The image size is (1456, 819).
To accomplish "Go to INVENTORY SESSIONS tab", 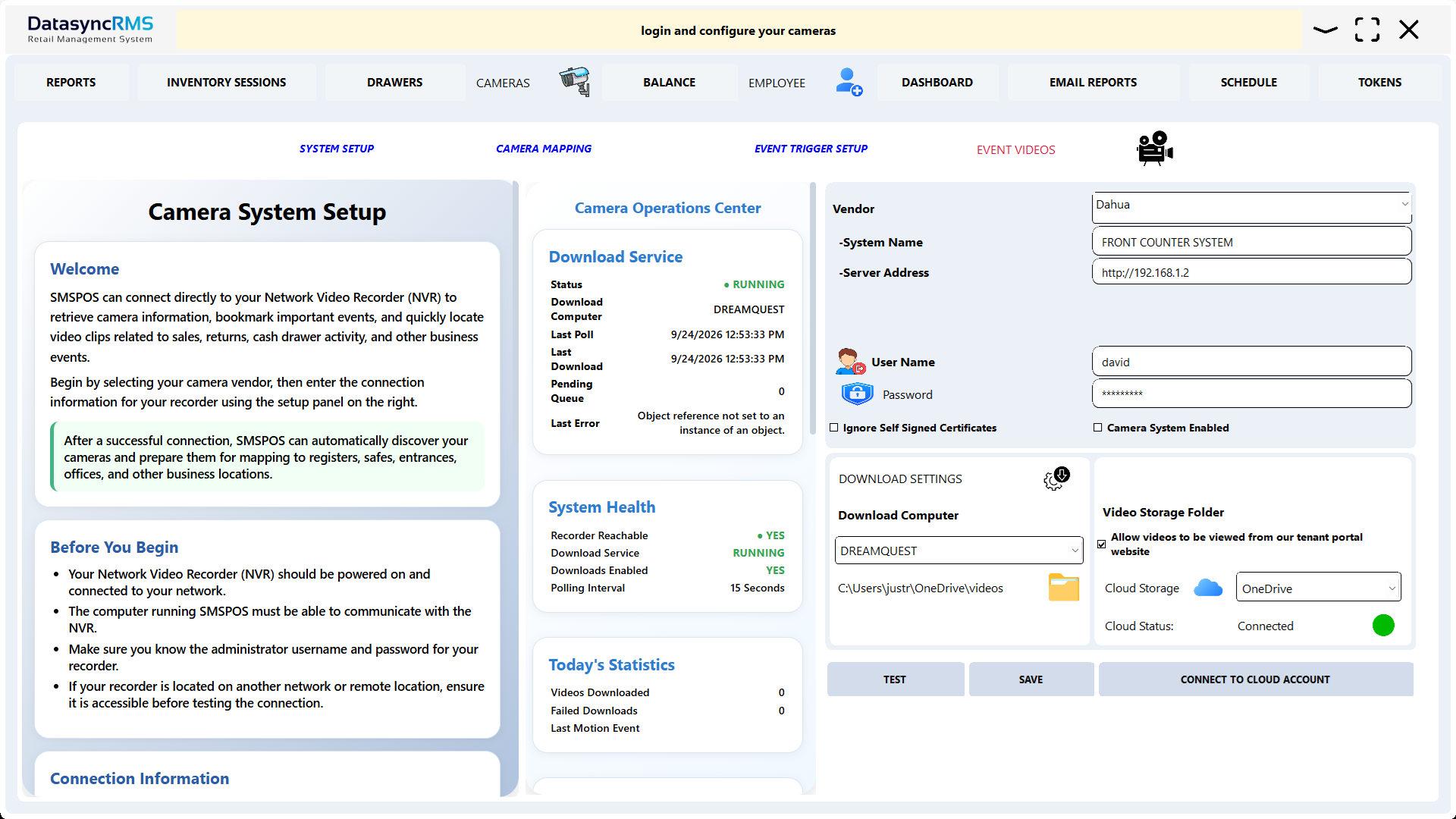I will (x=227, y=82).
